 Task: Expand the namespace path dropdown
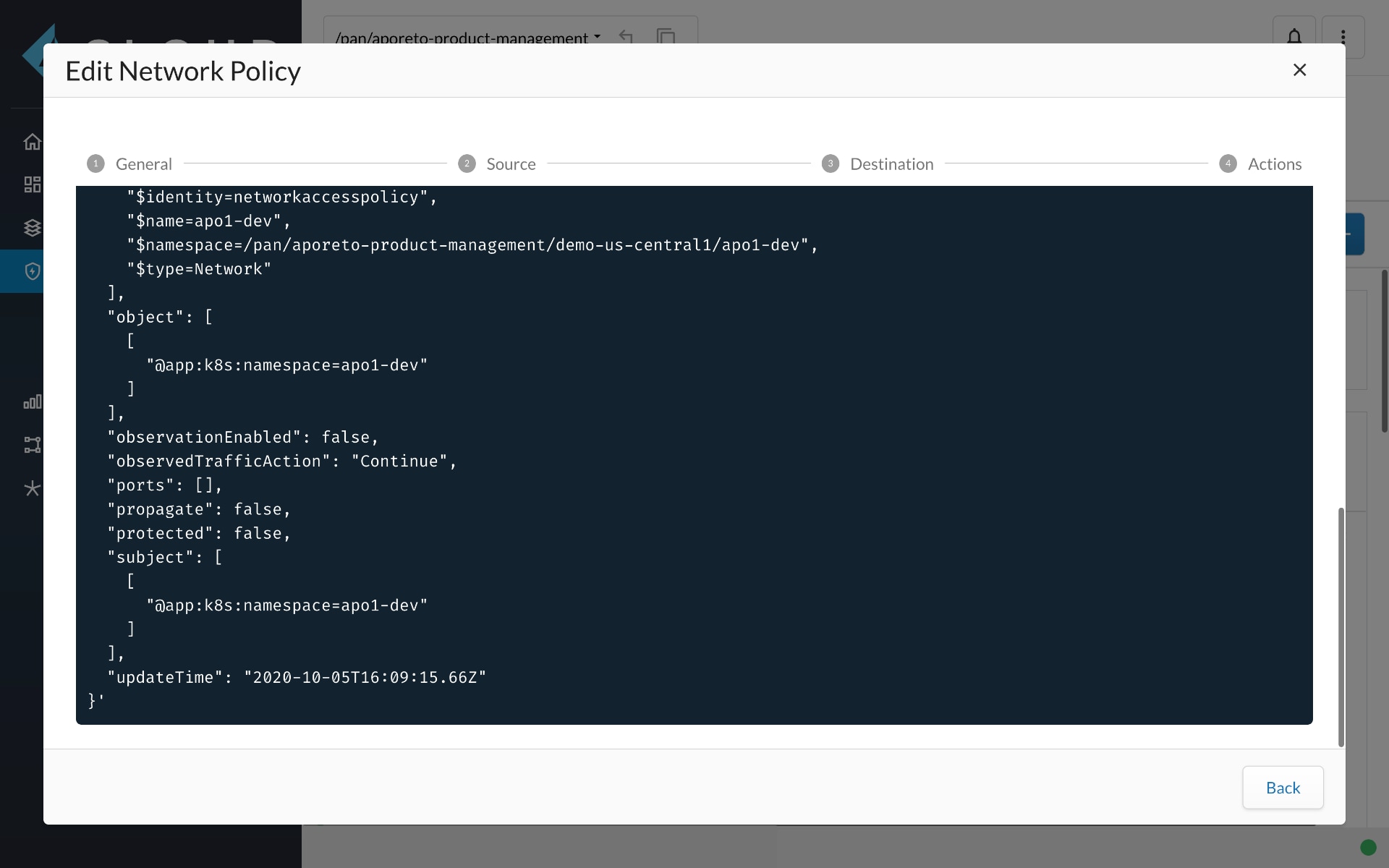pos(596,37)
